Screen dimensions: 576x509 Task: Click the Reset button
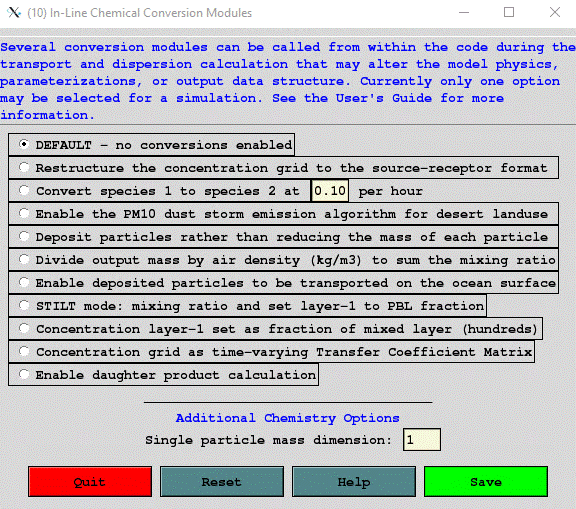point(222,482)
